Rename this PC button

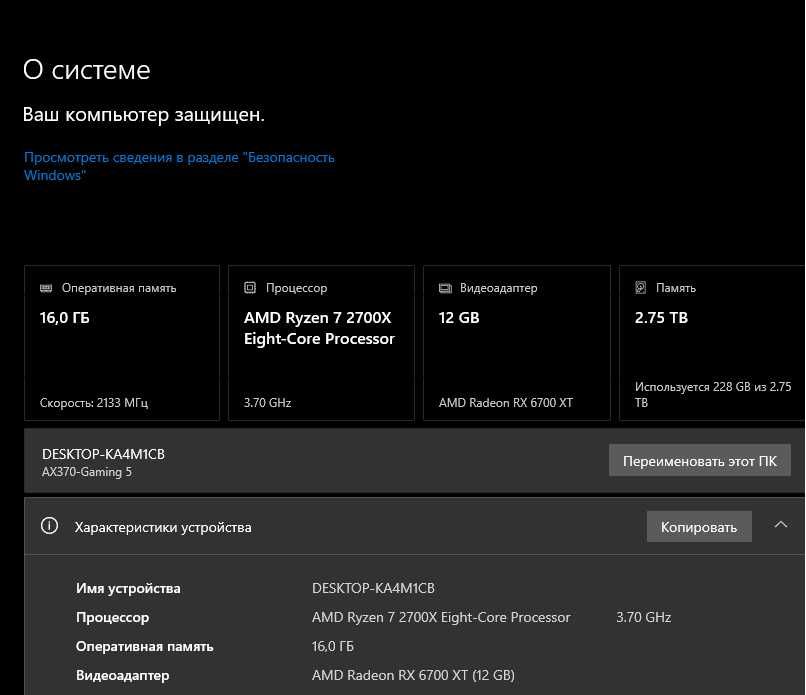(700, 461)
